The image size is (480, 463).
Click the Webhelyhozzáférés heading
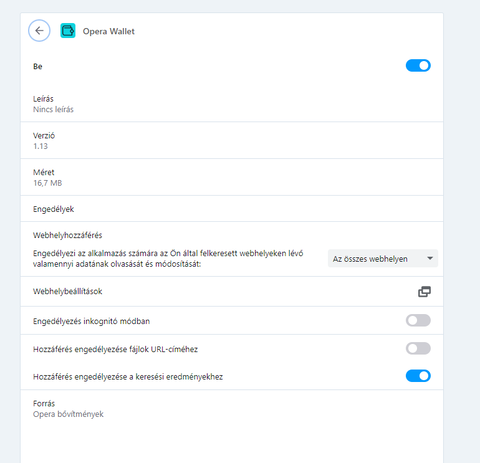(68, 235)
